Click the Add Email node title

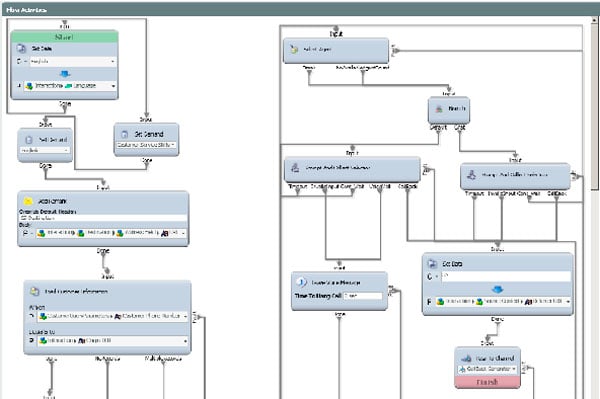52,201
